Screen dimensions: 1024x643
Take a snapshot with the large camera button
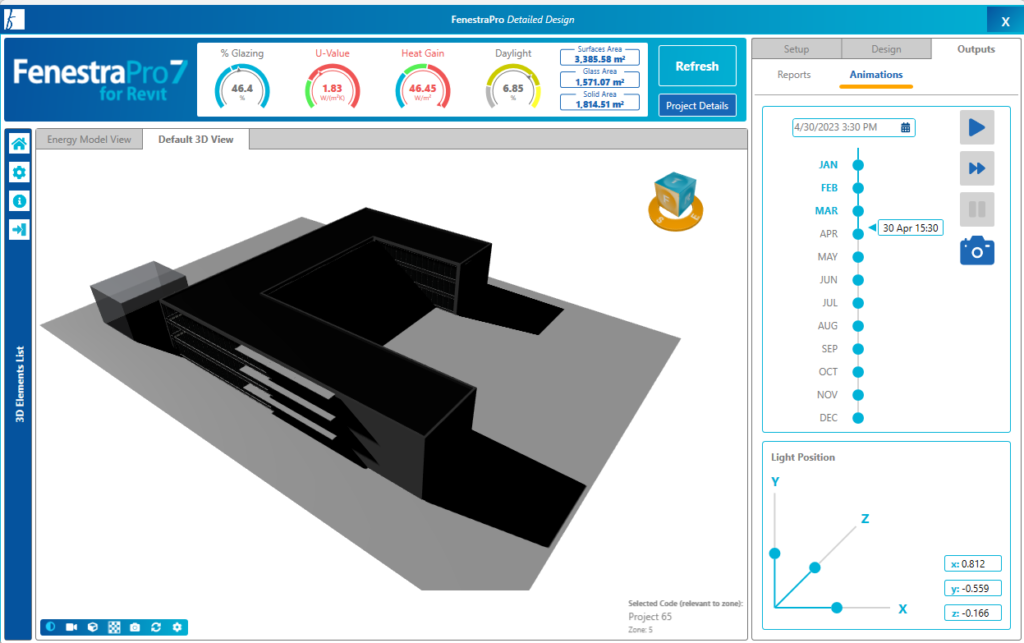point(977,251)
